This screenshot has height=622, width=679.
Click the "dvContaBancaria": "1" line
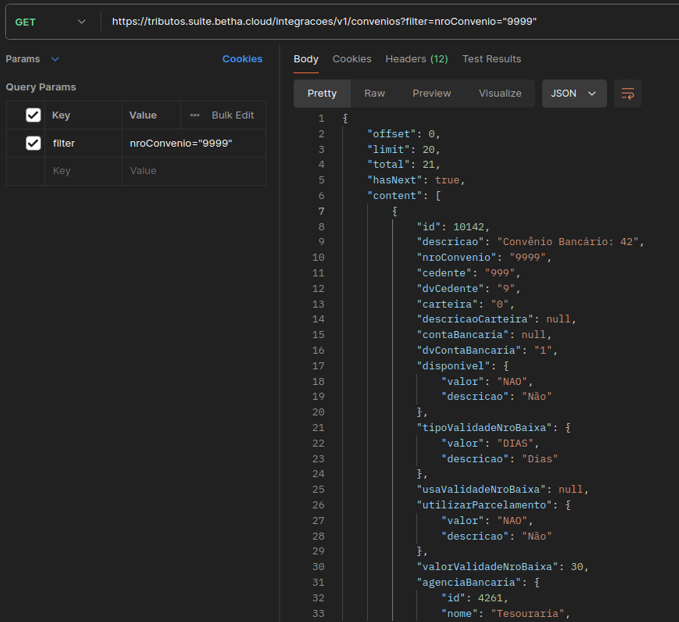point(487,350)
